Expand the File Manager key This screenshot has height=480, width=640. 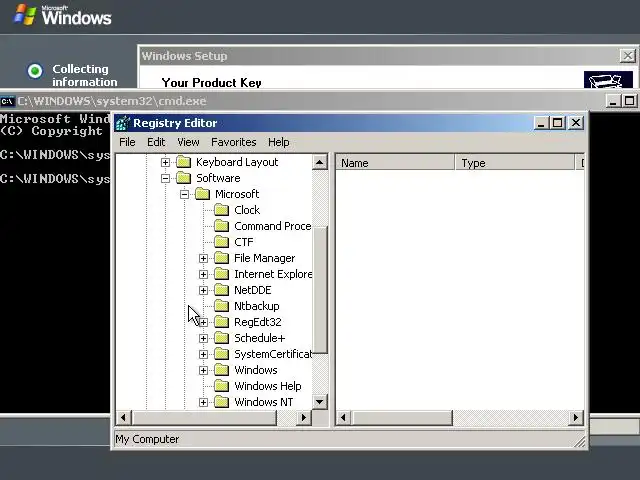(x=203, y=258)
